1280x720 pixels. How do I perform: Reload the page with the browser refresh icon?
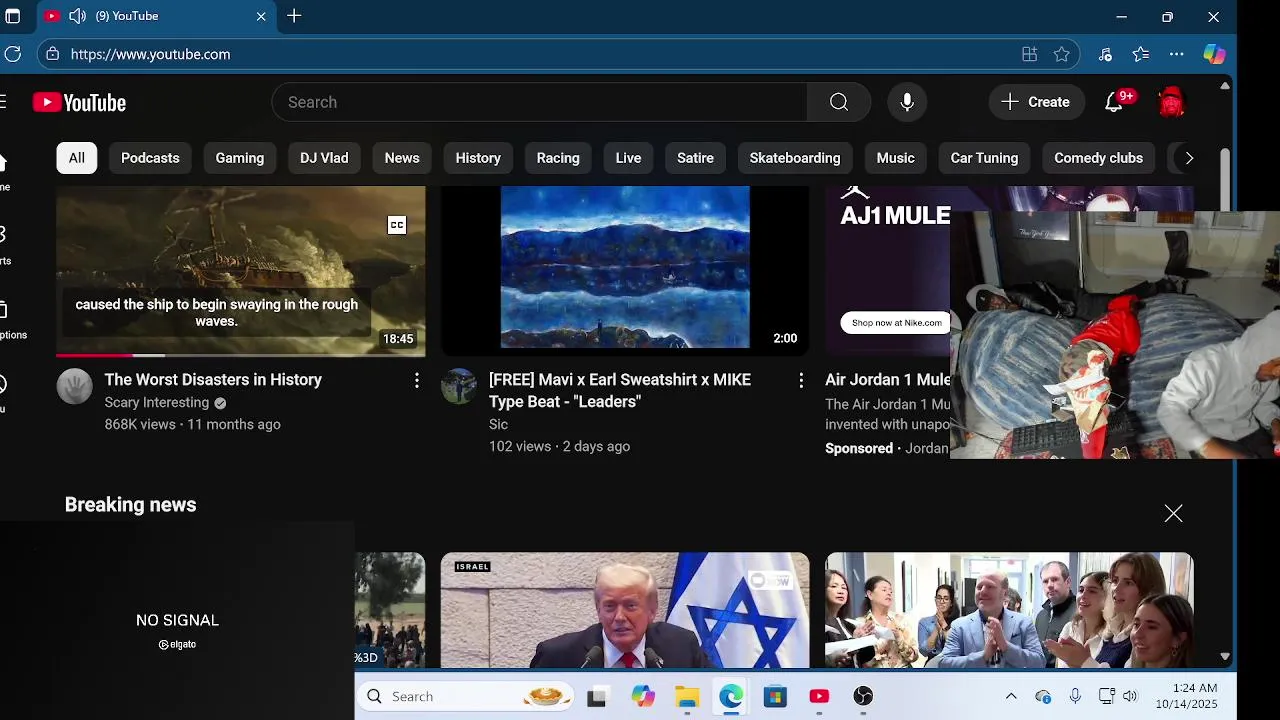12,54
